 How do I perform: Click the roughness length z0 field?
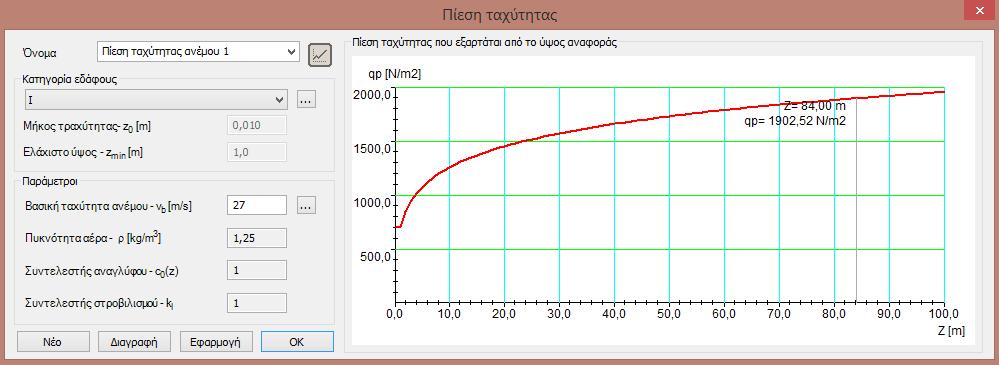(x=257, y=126)
